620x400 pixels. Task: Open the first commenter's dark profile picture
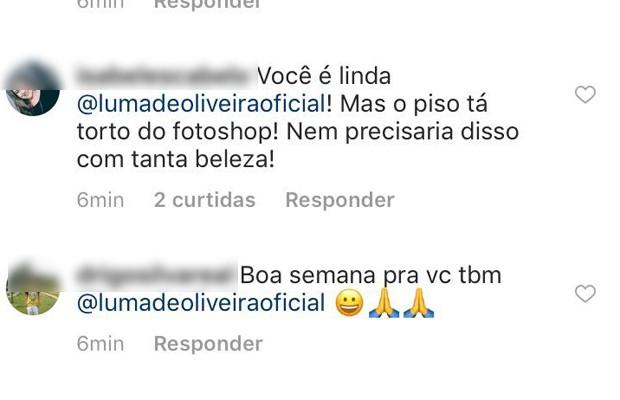pos(33,89)
